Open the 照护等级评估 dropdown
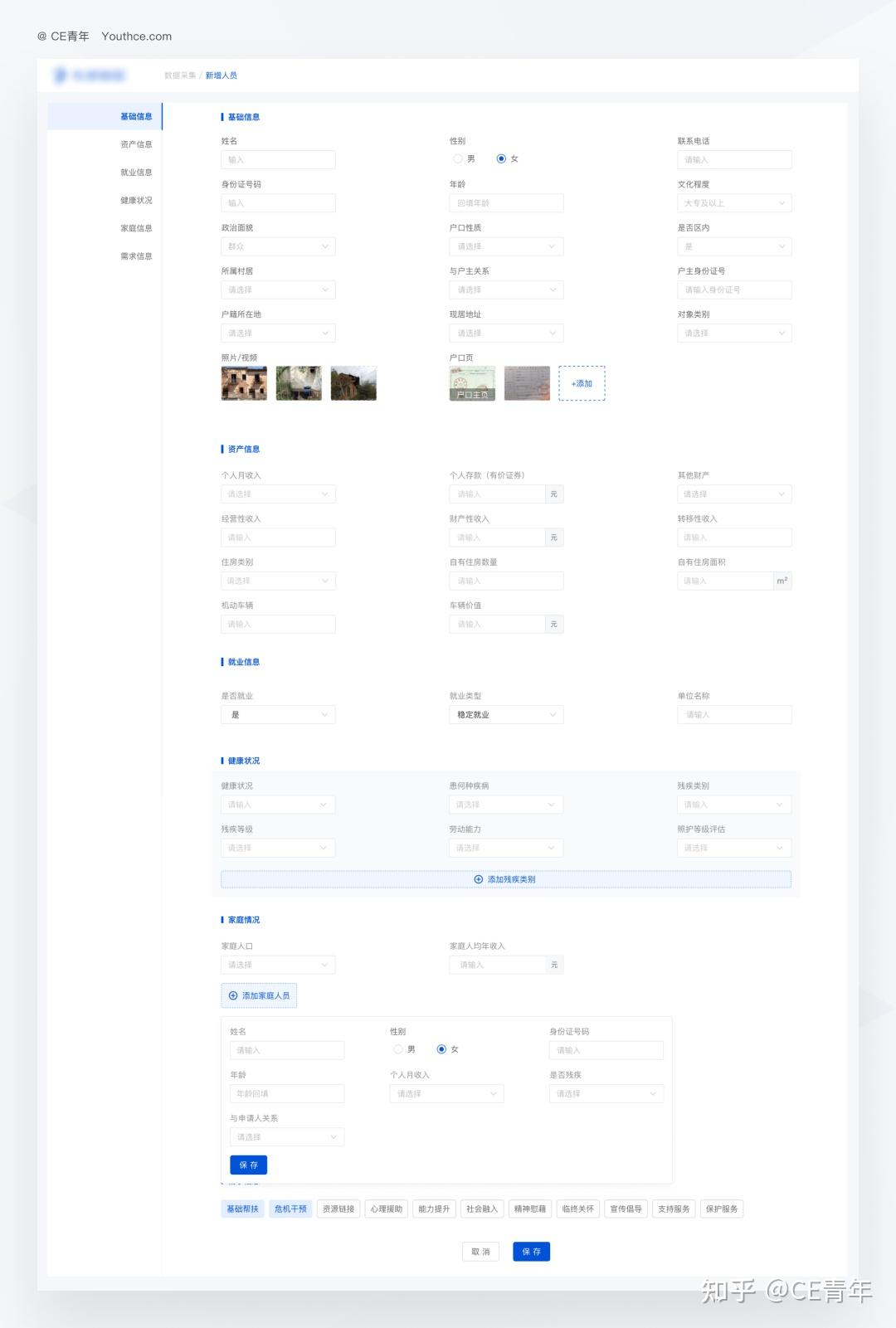This screenshot has width=896, height=1328. 734,848
